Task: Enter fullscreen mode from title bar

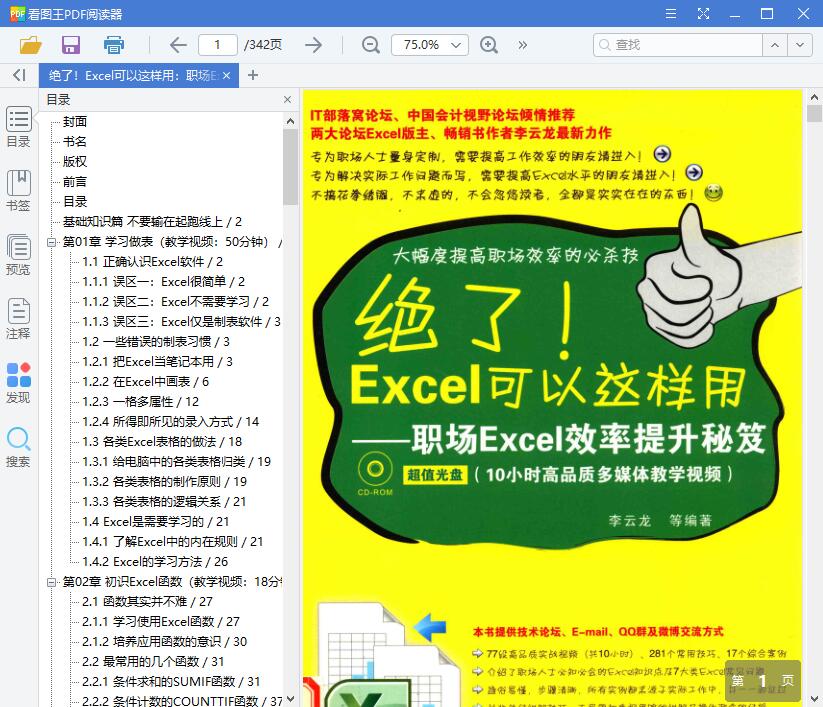Action: point(703,14)
